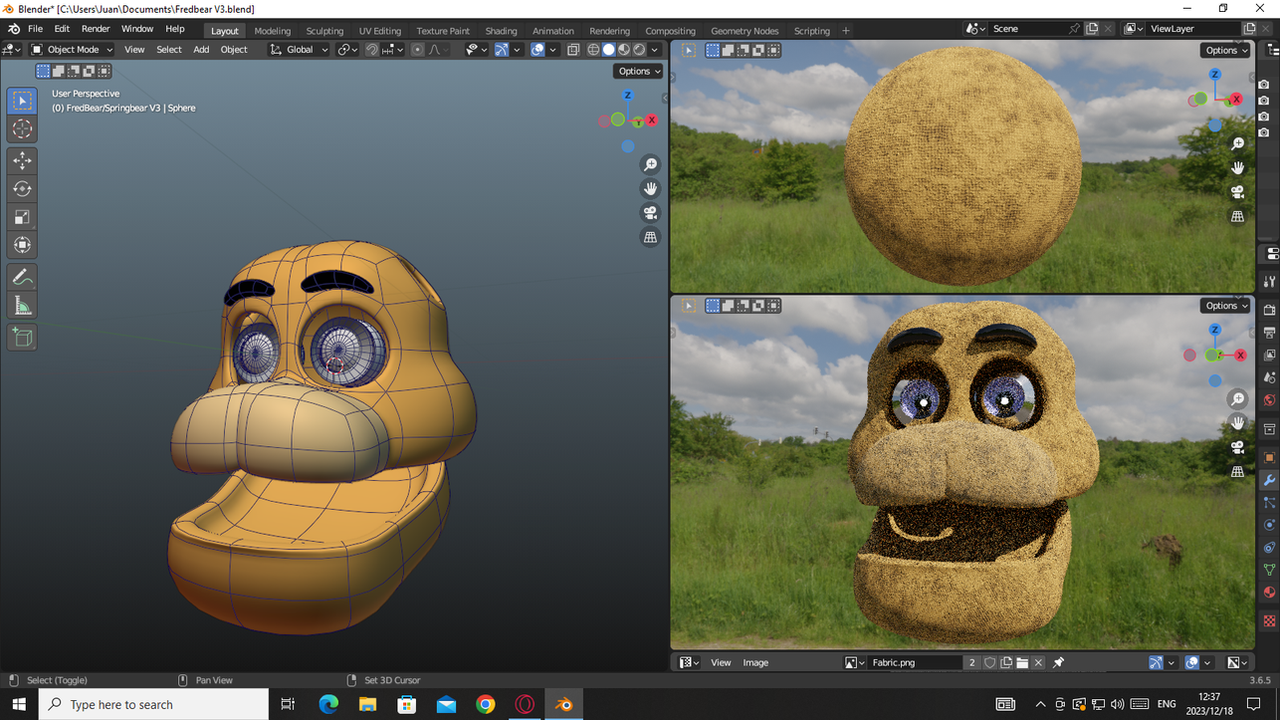Select the 3D Cursor tool
Image resolution: width=1280 pixels, height=720 pixels.
22,129
